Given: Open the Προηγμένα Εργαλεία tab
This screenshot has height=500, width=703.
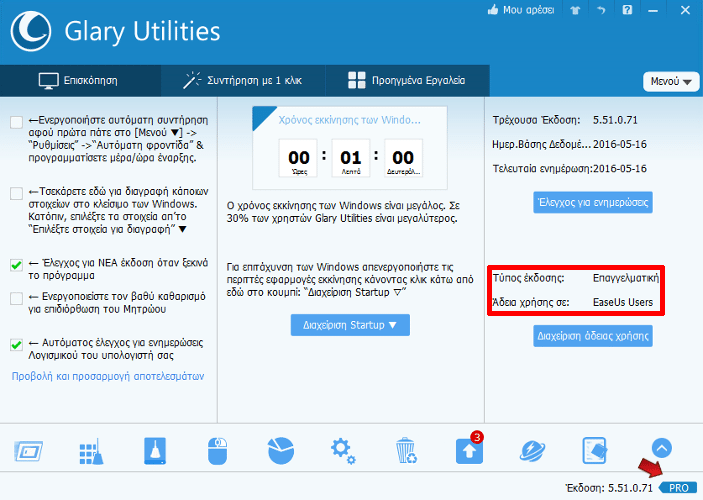Looking at the screenshot, I should 408,81.
